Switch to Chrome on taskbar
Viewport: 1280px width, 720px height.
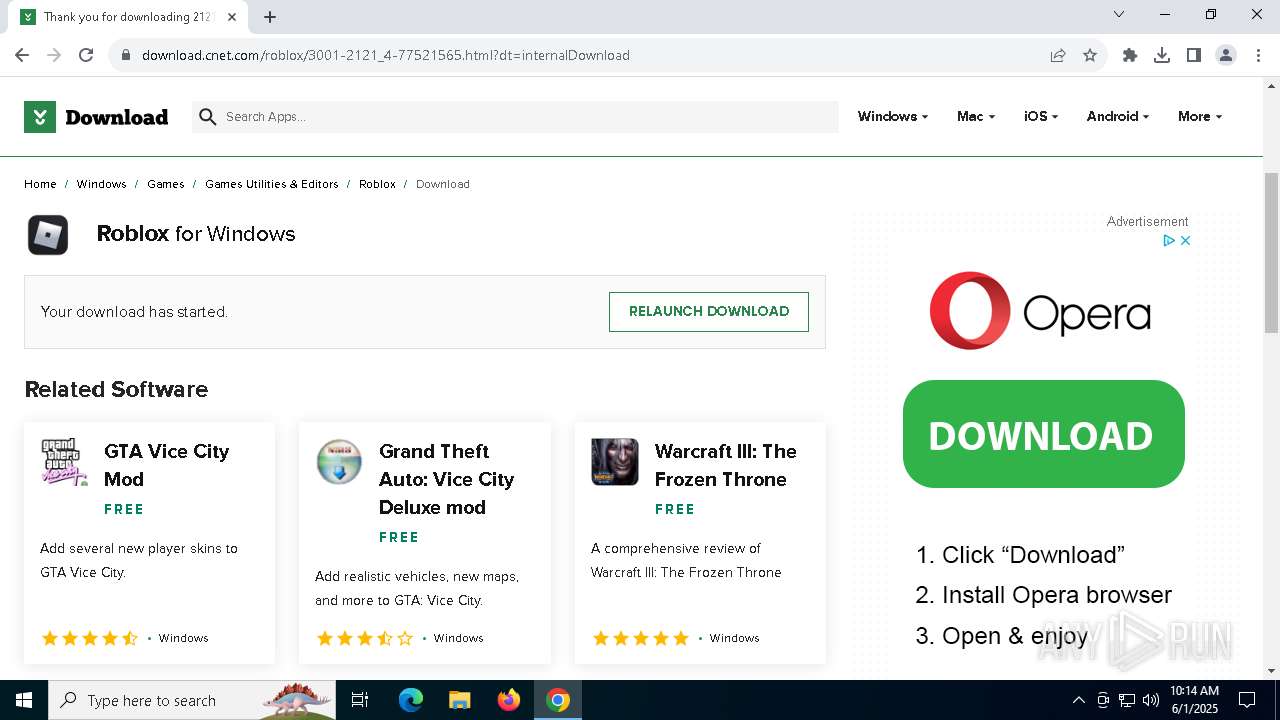pos(558,700)
